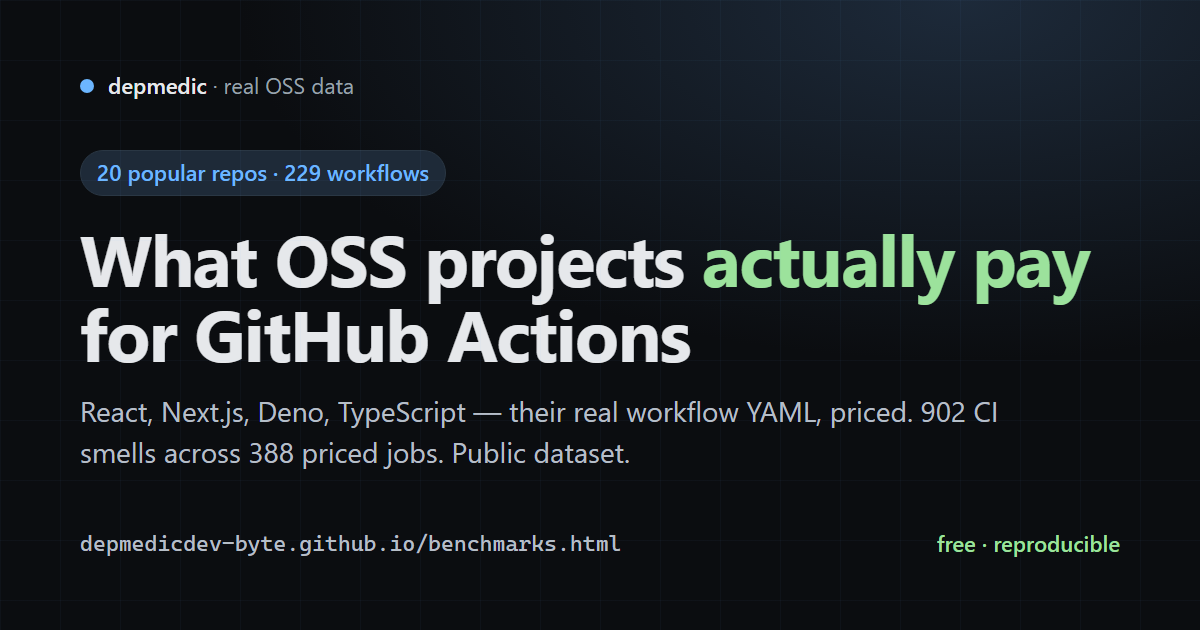The width and height of the screenshot is (1200, 630).
Task: Click 'TypeScript' in the subtitle
Action: [x=402, y=413]
